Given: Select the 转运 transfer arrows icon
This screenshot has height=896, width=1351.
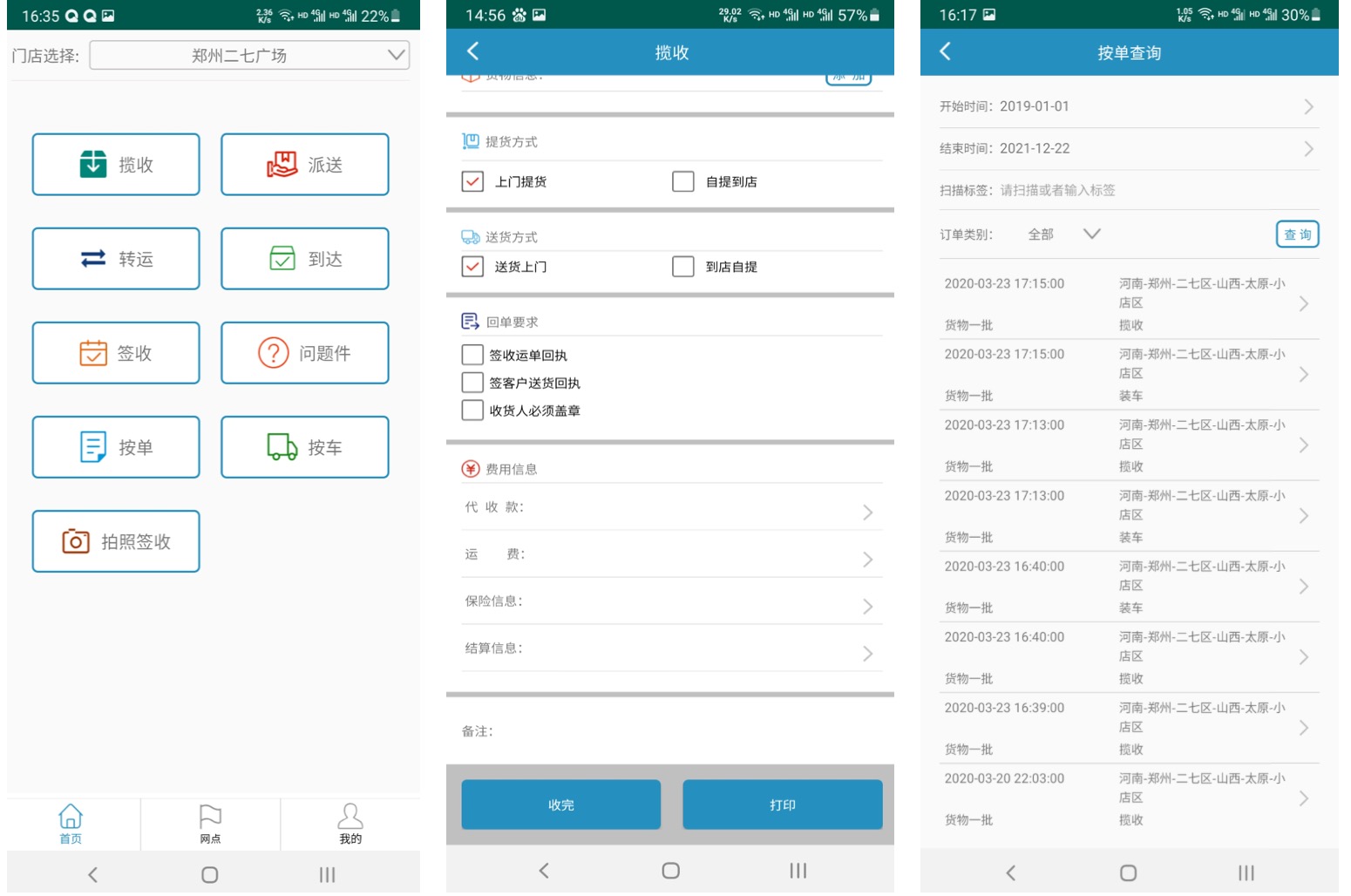Looking at the screenshot, I should (x=93, y=259).
